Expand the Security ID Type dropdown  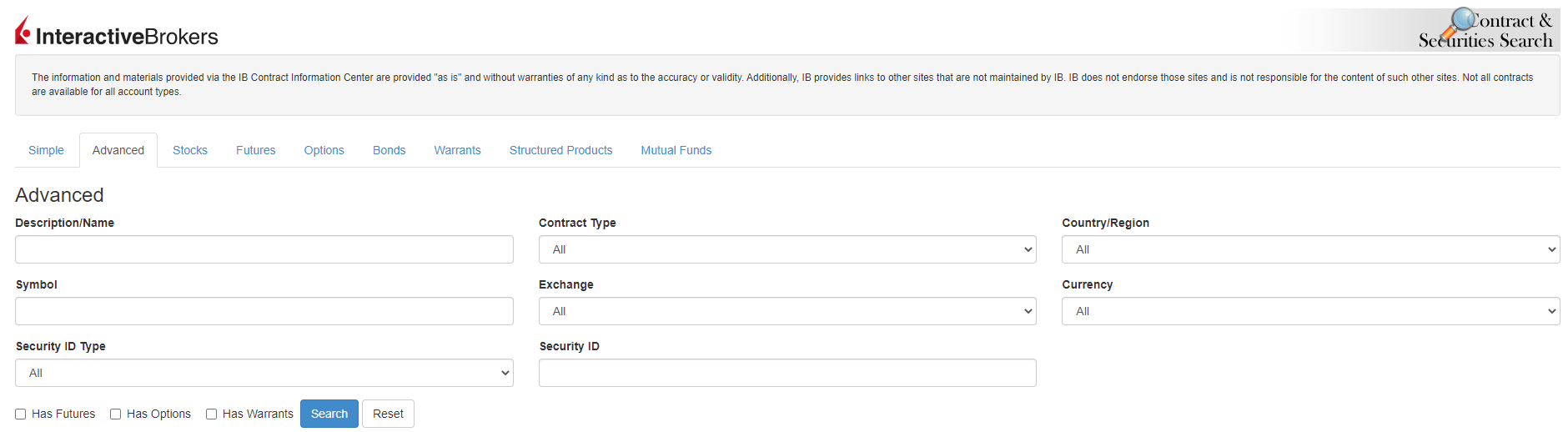point(264,373)
